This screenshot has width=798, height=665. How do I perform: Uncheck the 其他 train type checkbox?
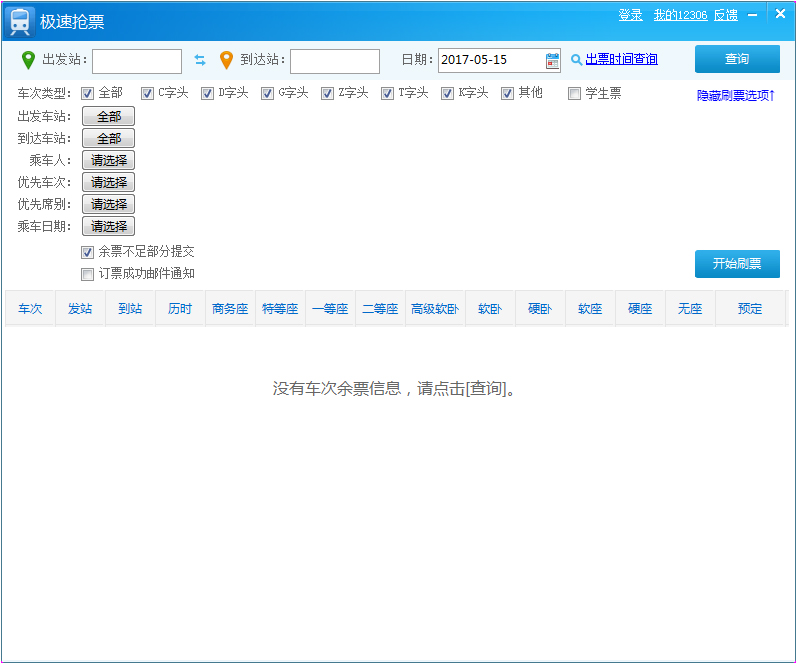point(507,94)
